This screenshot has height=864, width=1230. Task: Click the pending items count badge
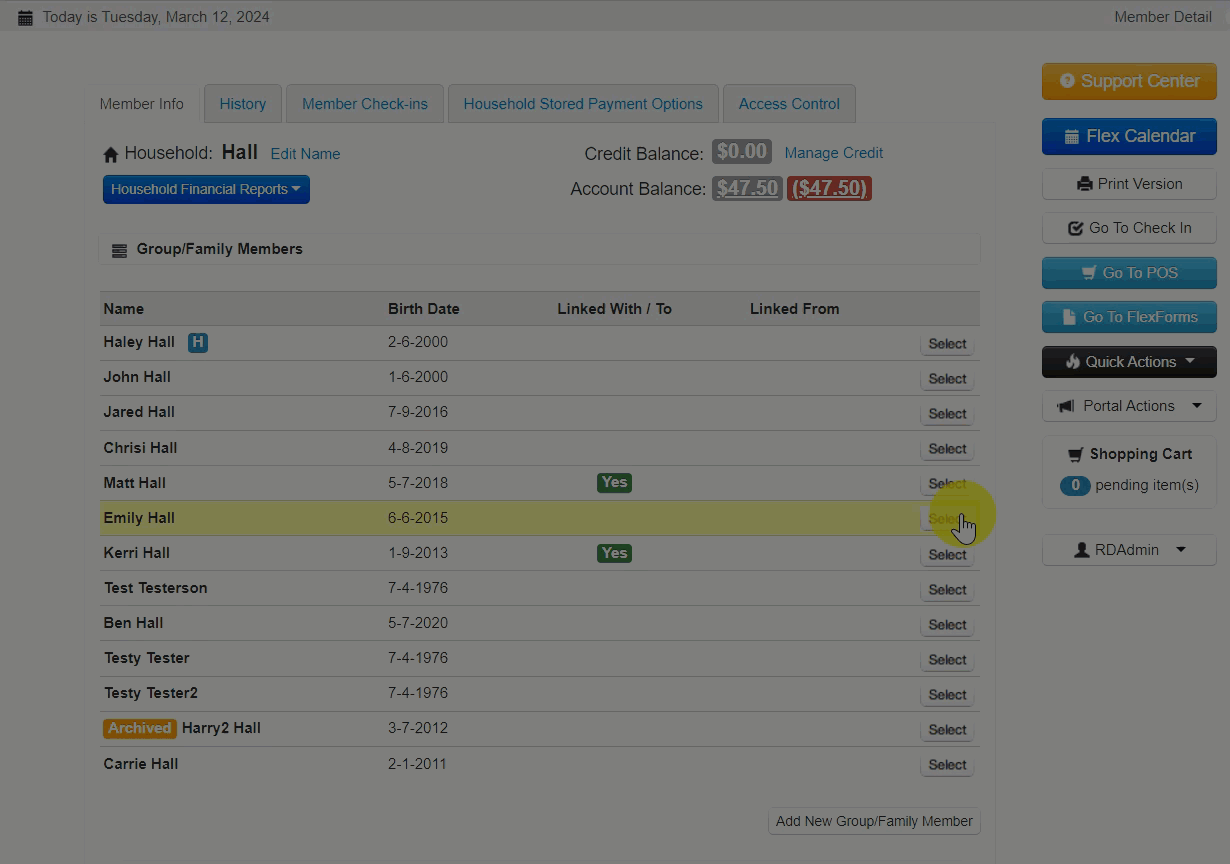(x=1075, y=485)
